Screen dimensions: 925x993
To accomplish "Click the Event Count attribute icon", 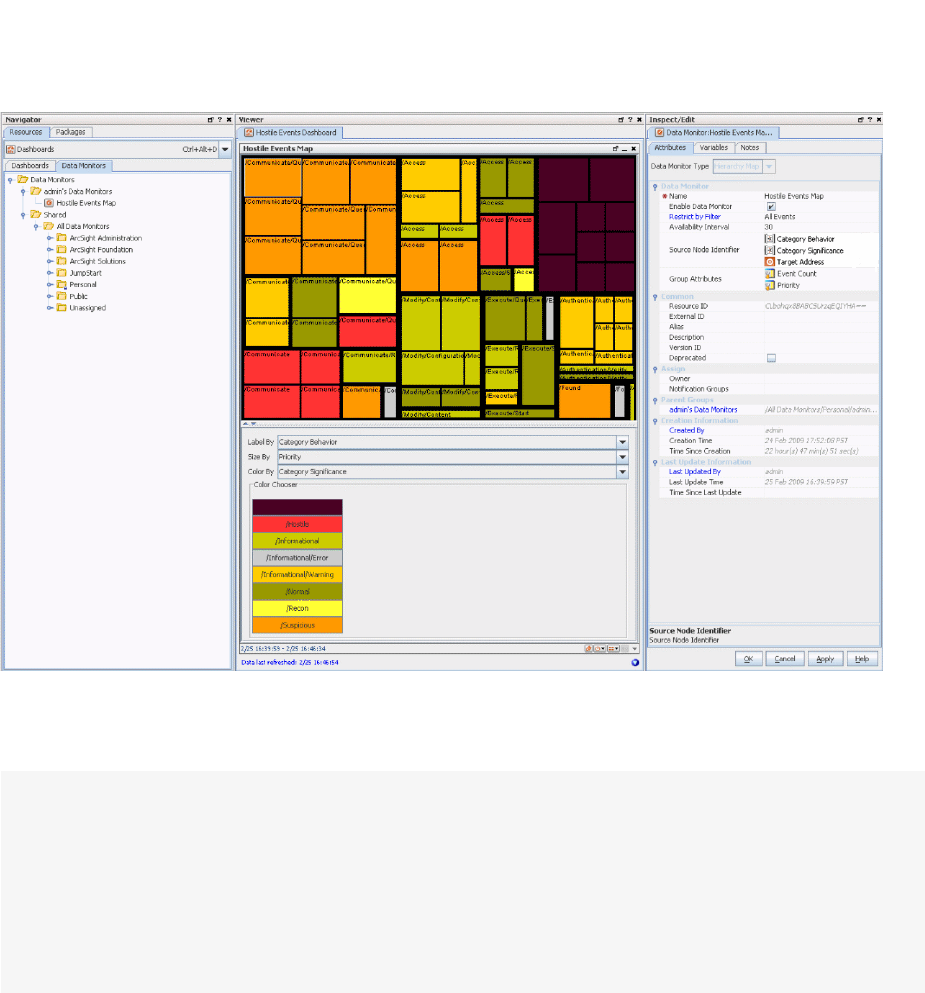I will click(769, 274).
